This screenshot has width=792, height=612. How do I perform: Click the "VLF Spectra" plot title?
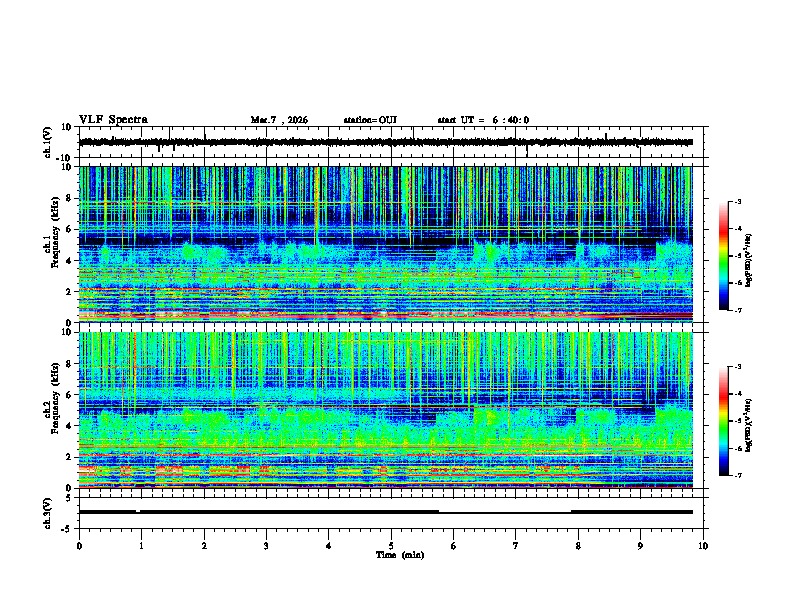coord(113,120)
